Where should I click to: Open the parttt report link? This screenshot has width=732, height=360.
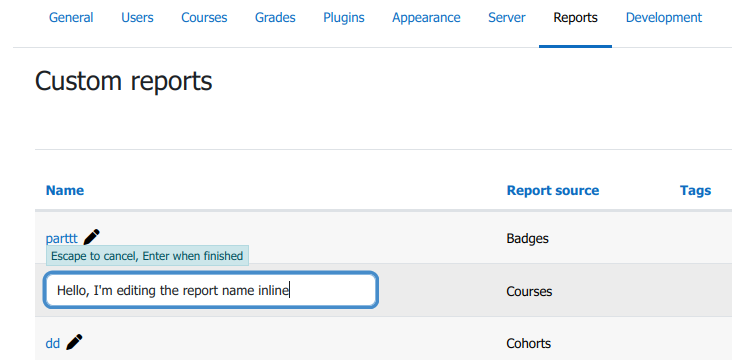coord(62,239)
